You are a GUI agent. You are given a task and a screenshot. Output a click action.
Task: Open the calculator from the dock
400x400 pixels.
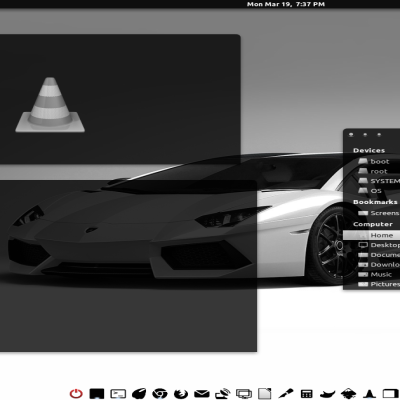[x=306, y=394]
